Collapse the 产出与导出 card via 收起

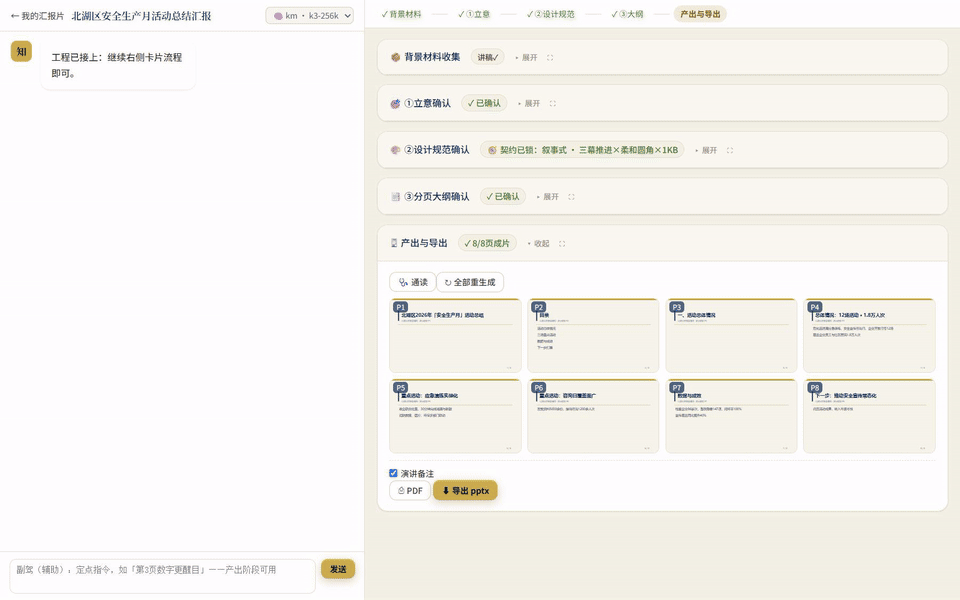coord(541,244)
